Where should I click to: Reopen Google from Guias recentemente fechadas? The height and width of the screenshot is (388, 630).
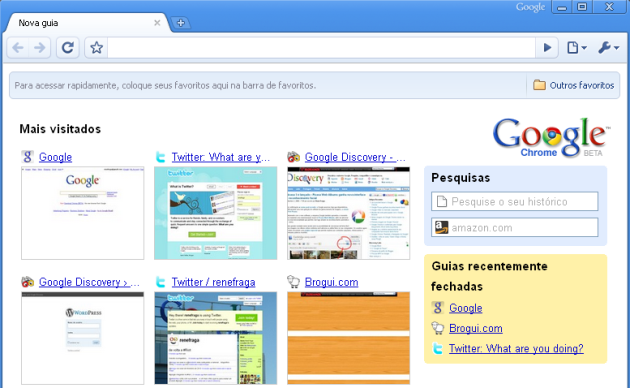(x=466, y=308)
